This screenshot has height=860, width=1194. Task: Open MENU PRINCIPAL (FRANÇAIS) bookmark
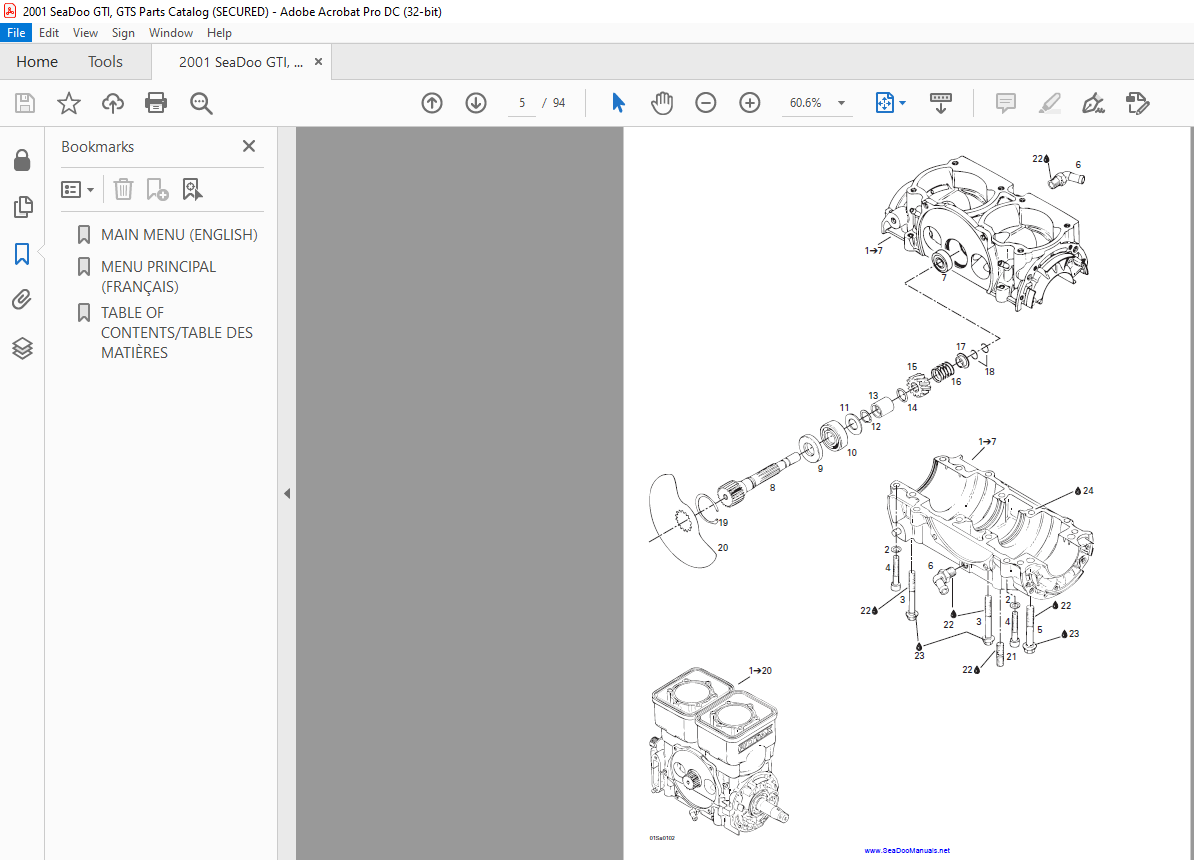158,277
